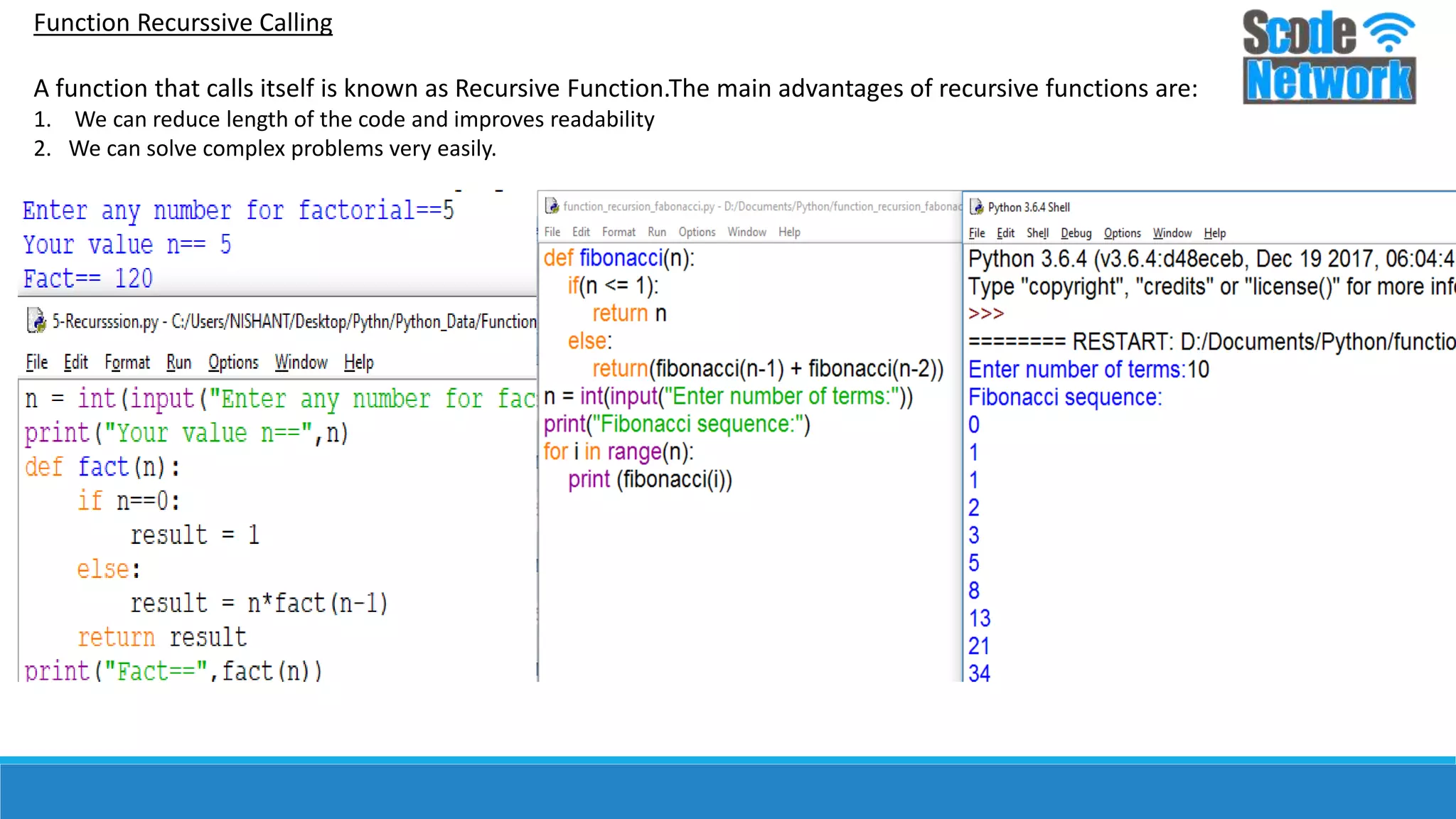Click the shell output value 13
This screenshot has height=819, width=1456.
[979, 619]
